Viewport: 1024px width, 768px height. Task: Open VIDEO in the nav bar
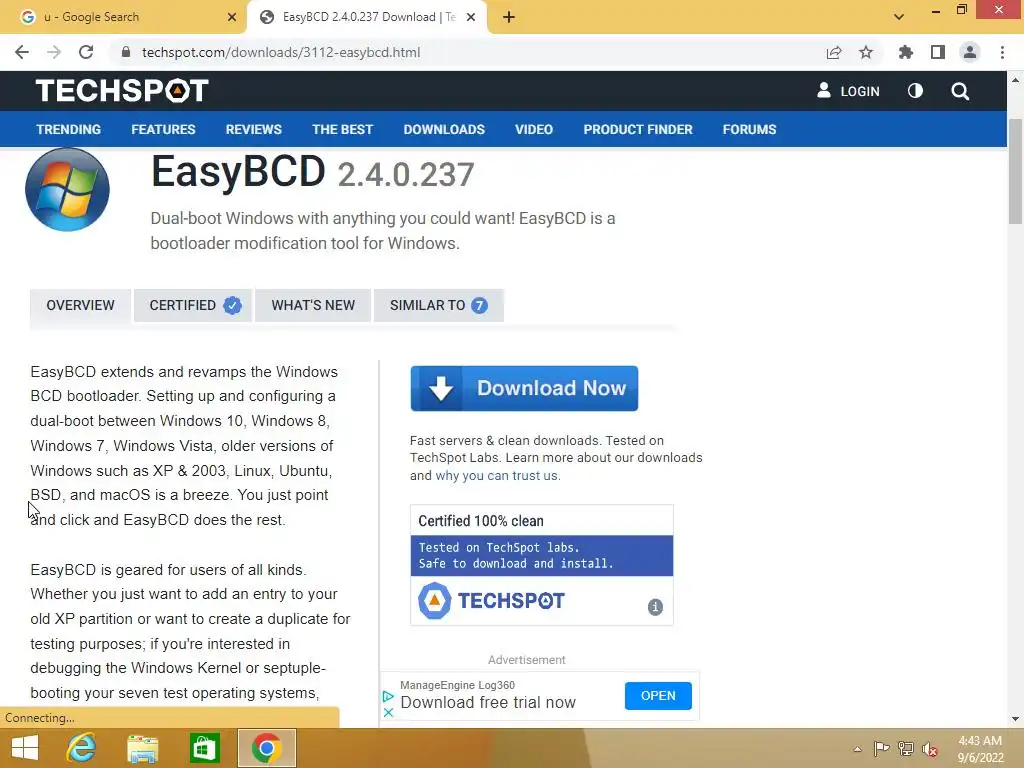534,129
